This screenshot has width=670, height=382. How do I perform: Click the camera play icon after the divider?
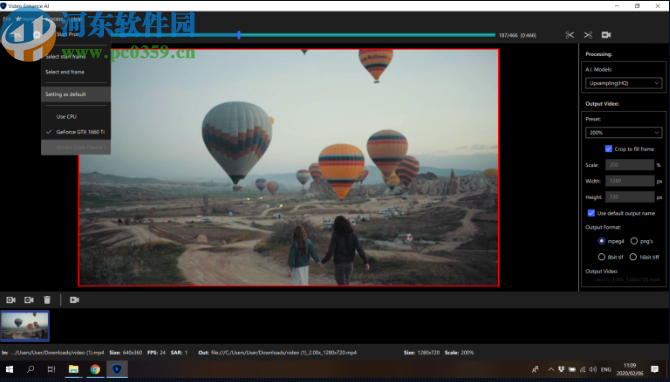coord(74,300)
